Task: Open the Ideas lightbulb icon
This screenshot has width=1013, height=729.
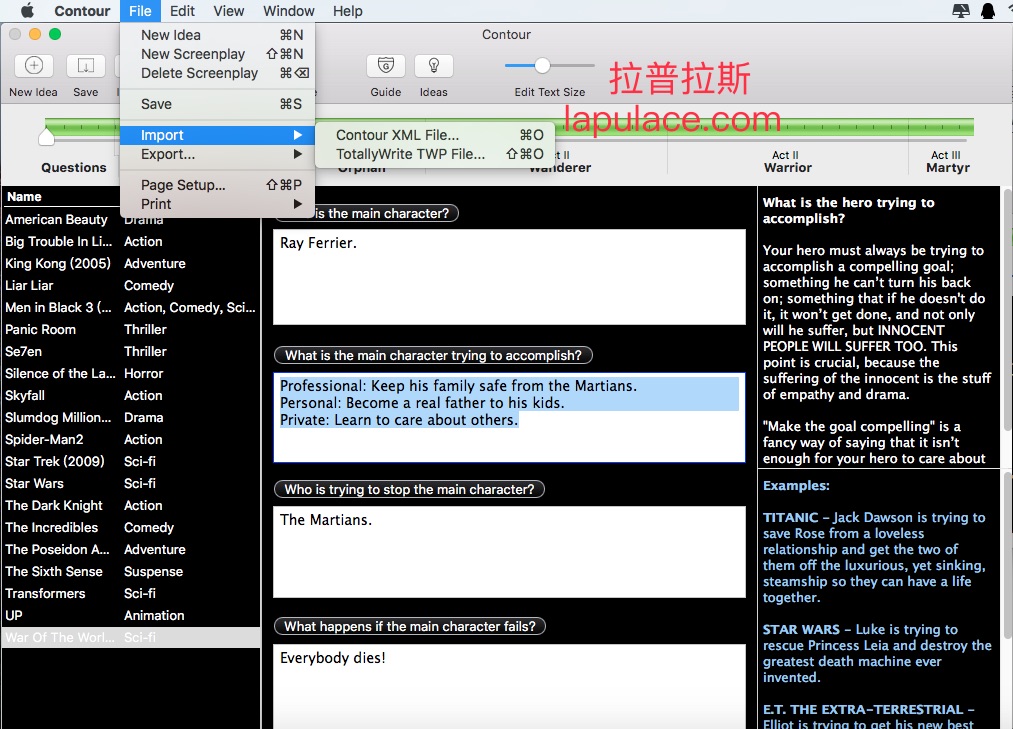Action: 433,65
